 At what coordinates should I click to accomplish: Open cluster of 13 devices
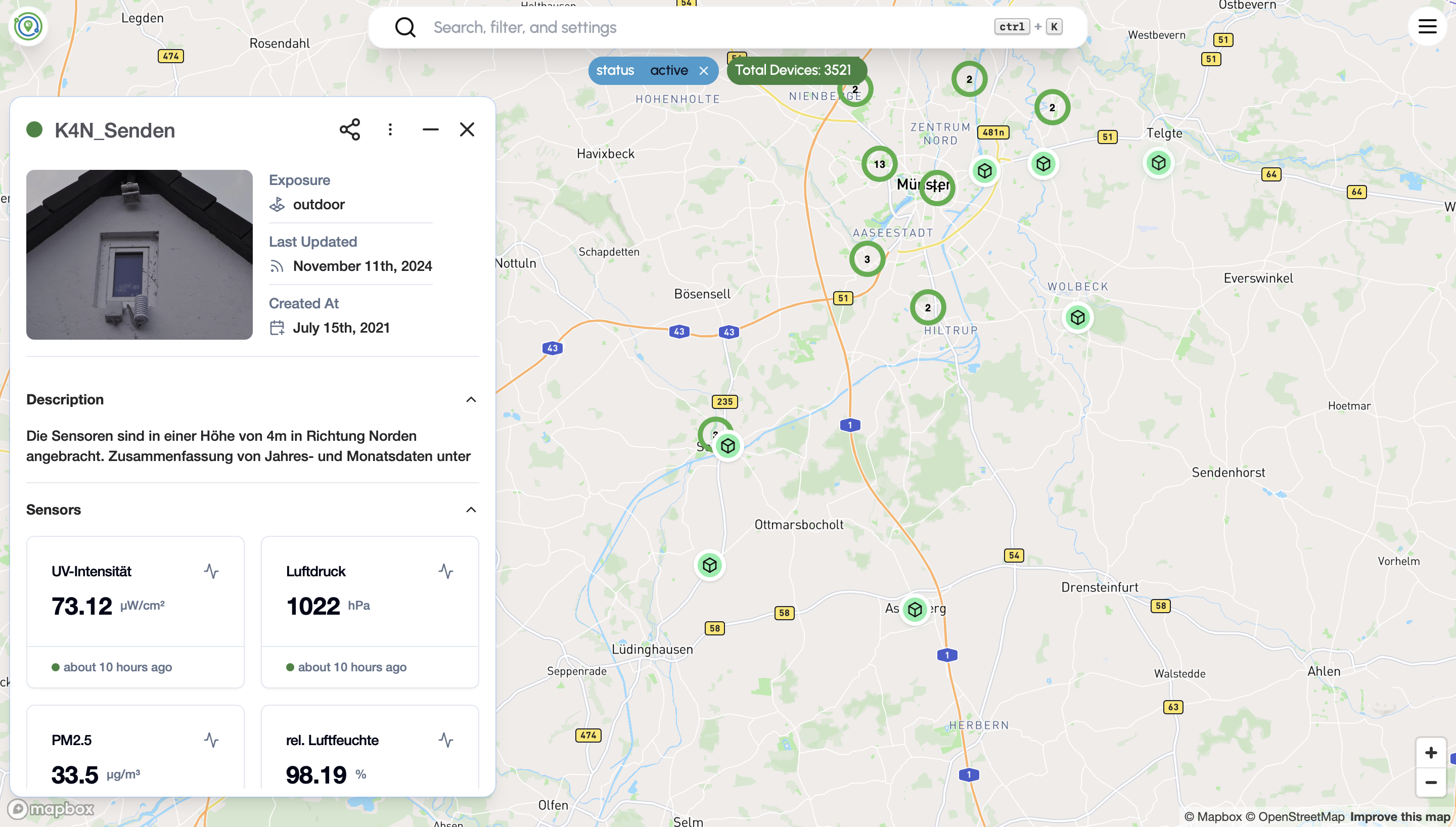[879, 164]
